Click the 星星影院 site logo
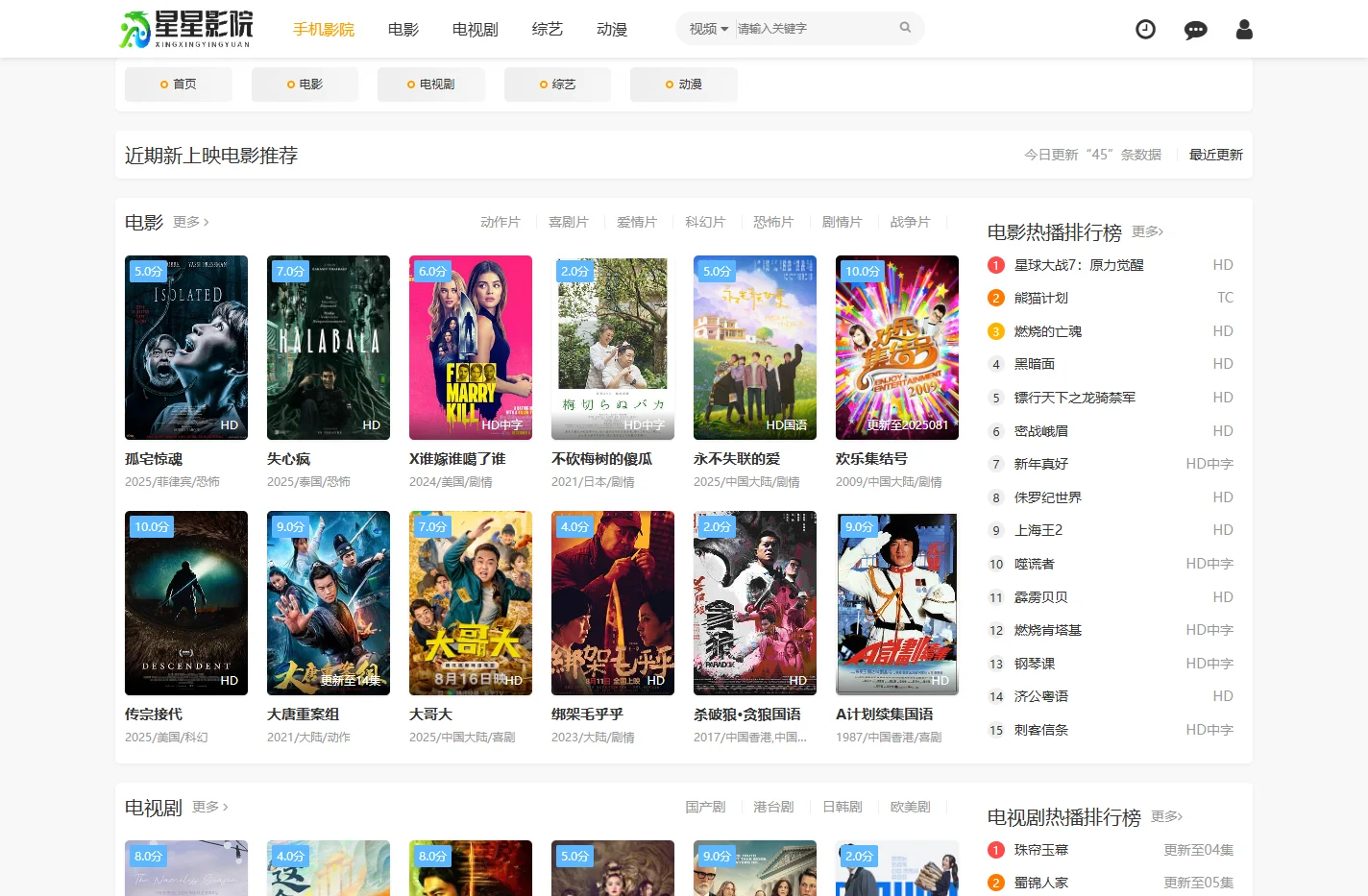Viewport: 1368px width, 896px height. pos(186,29)
